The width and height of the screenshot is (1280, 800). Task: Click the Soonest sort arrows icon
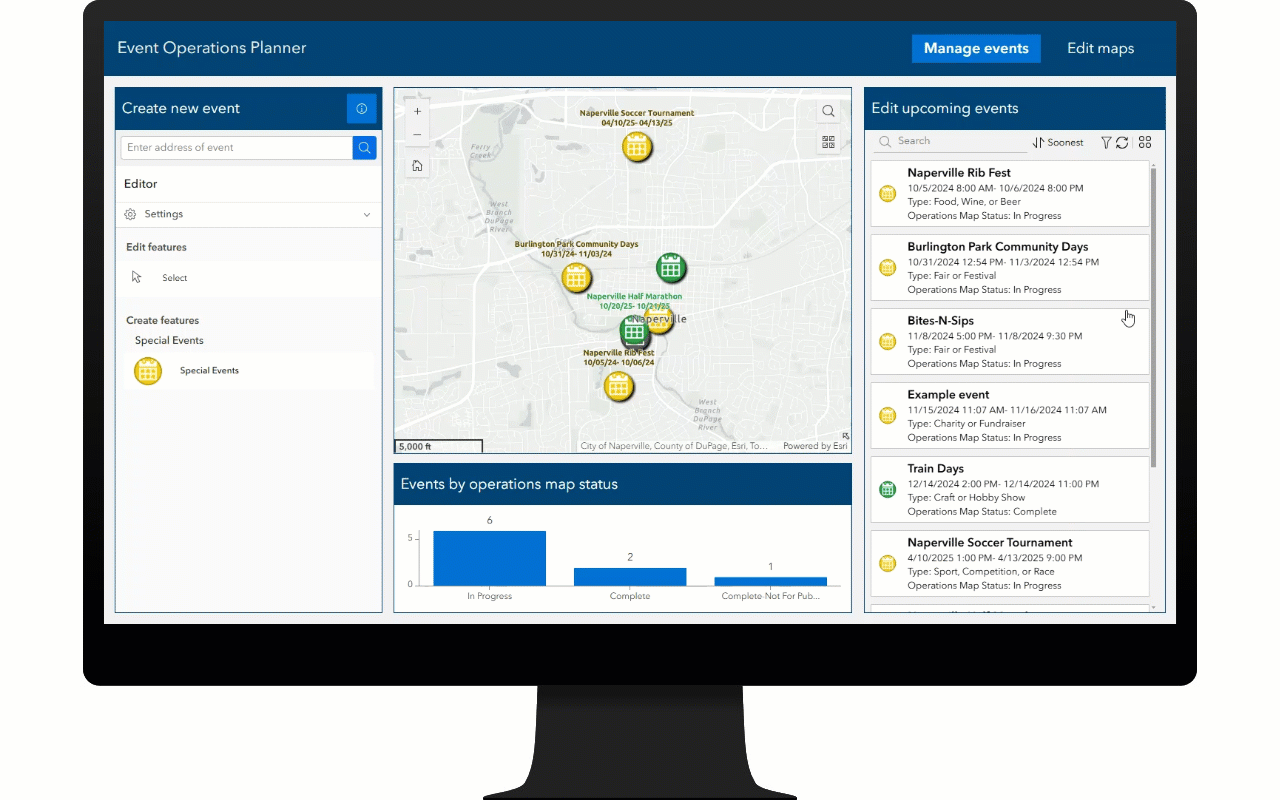(x=1038, y=143)
